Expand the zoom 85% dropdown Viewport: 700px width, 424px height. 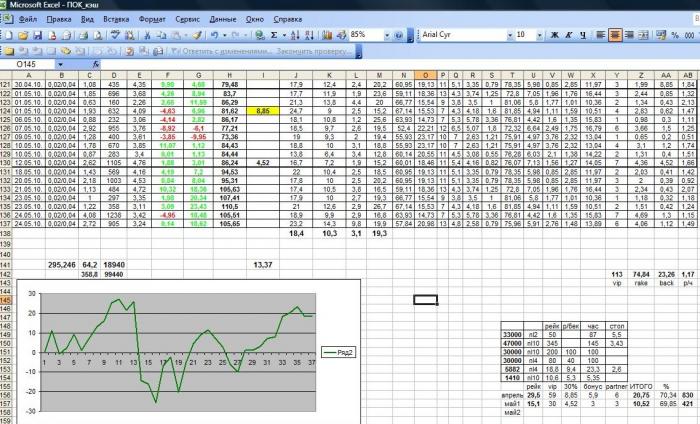pyautogui.click(x=387, y=35)
